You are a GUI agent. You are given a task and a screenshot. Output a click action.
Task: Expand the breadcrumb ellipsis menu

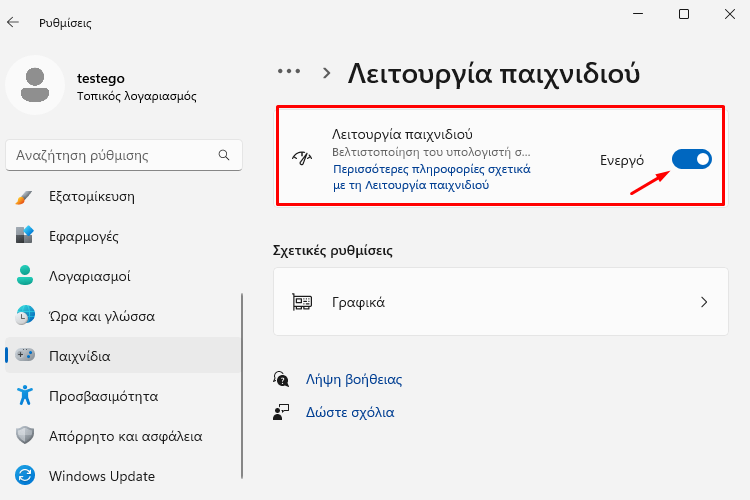coord(289,72)
